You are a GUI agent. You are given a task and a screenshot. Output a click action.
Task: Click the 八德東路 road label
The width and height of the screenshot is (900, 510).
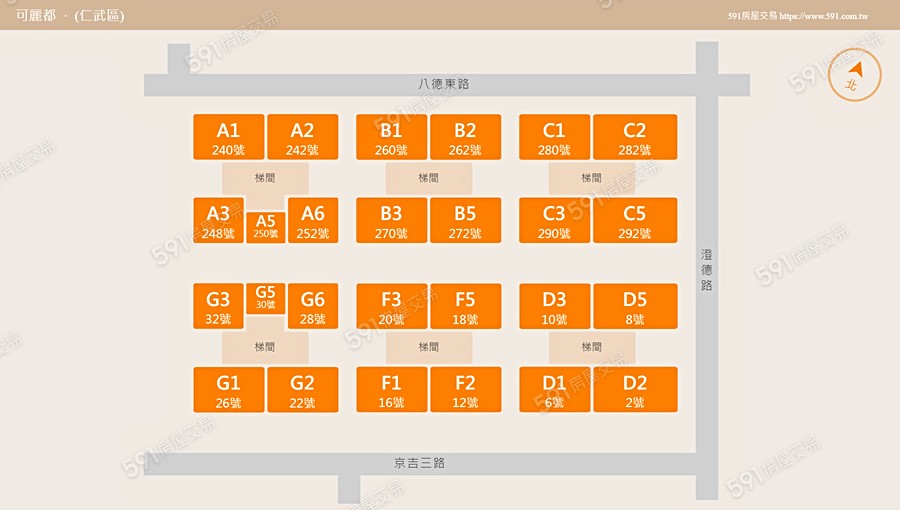click(x=444, y=84)
